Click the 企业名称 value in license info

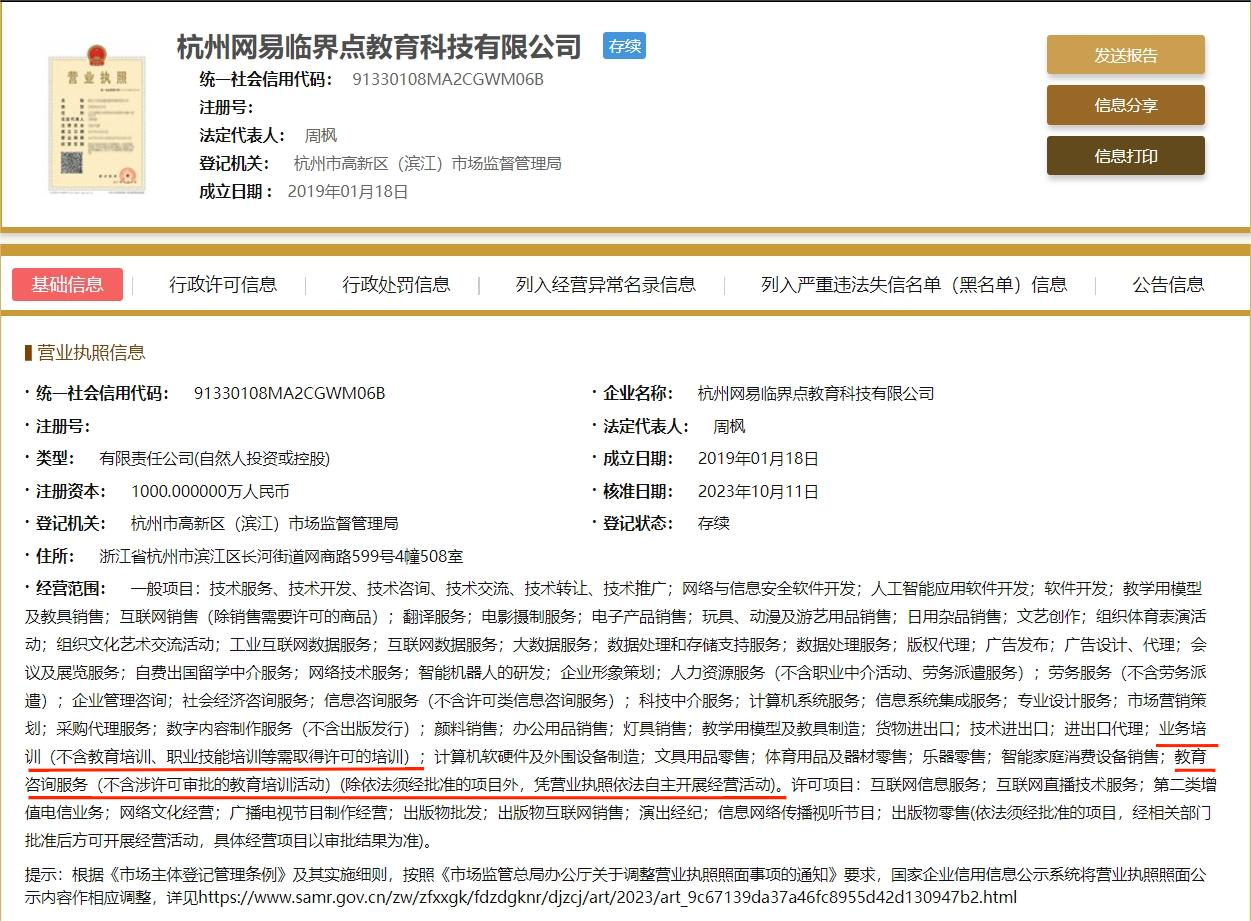click(815, 393)
